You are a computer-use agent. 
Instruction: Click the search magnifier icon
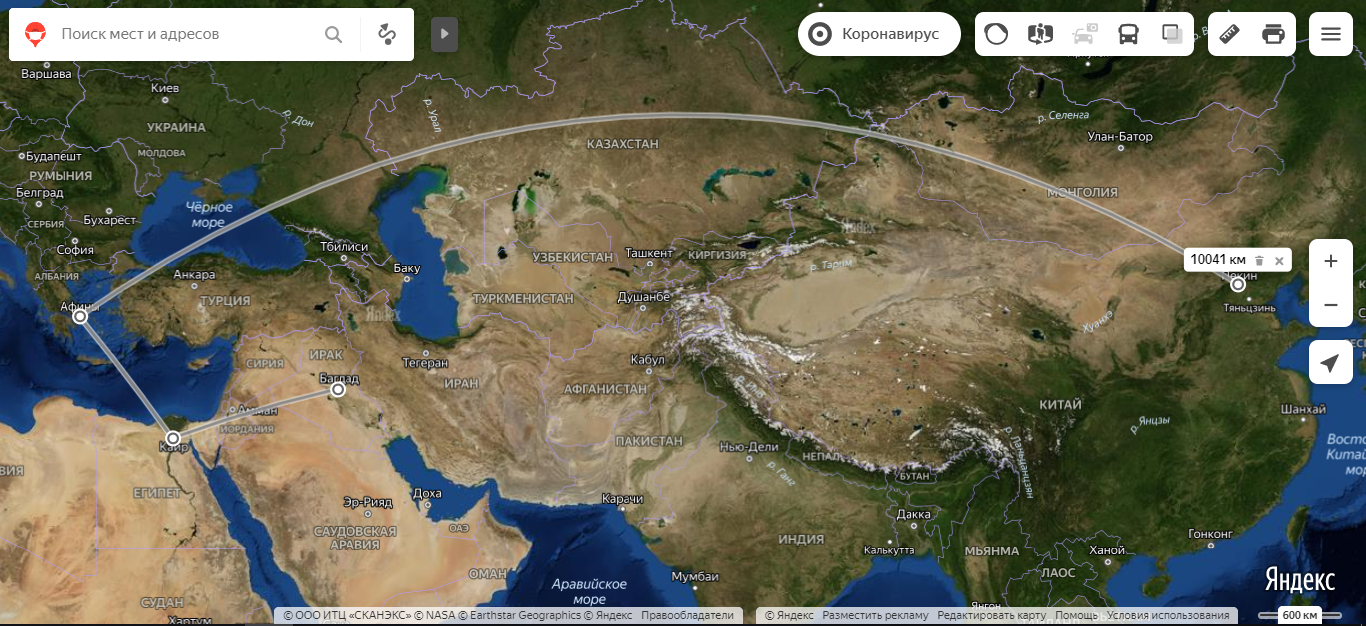334,34
